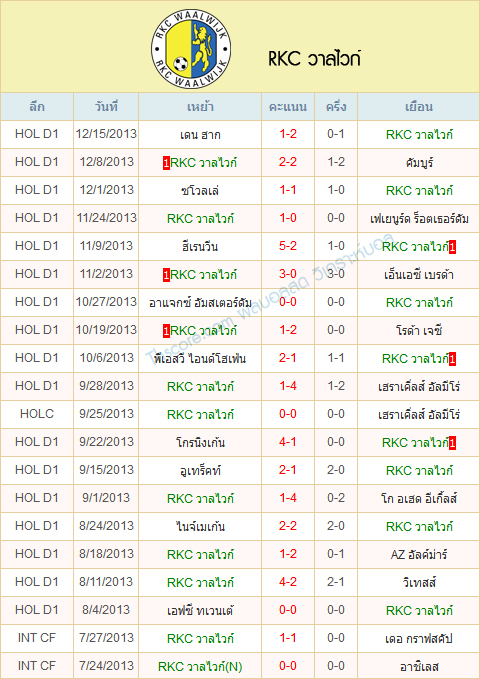The height and width of the screenshot is (679, 480).
Task: Click the เยือน column header
Action: point(419,107)
